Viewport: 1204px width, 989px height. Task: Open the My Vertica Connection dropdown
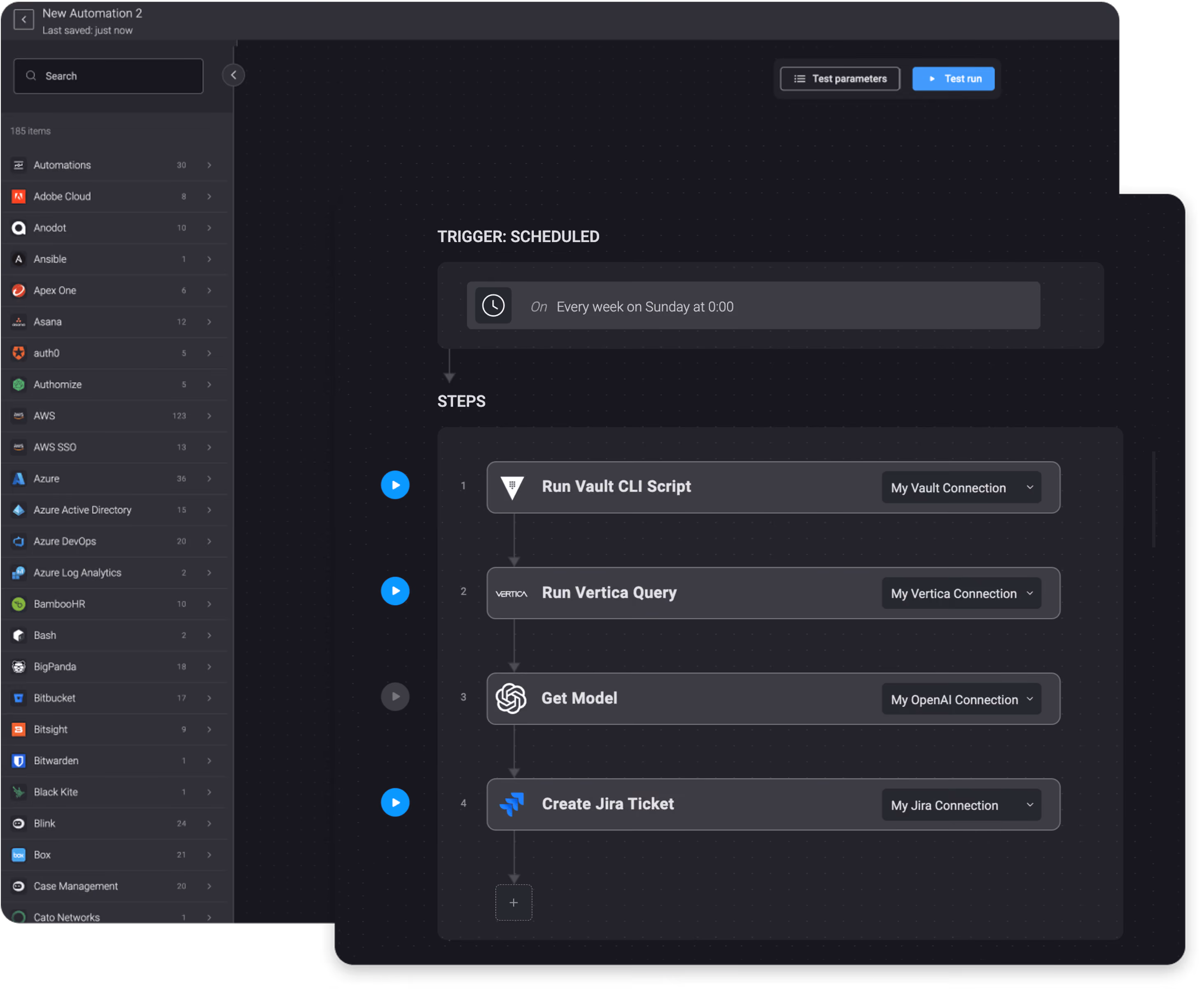pos(961,593)
